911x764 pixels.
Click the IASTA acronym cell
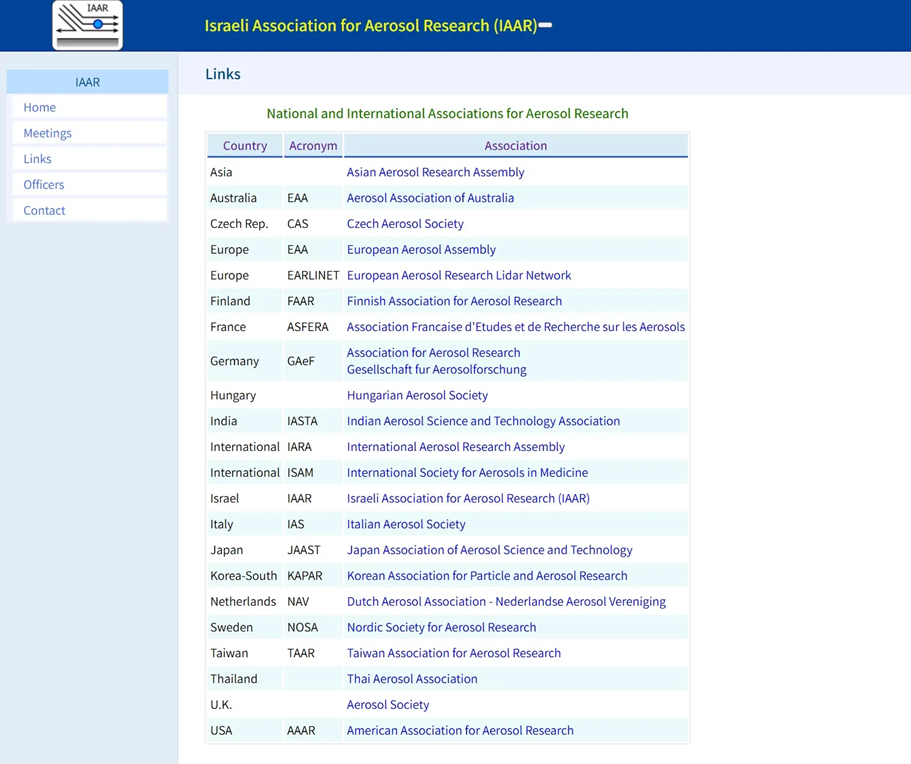tap(313, 421)
